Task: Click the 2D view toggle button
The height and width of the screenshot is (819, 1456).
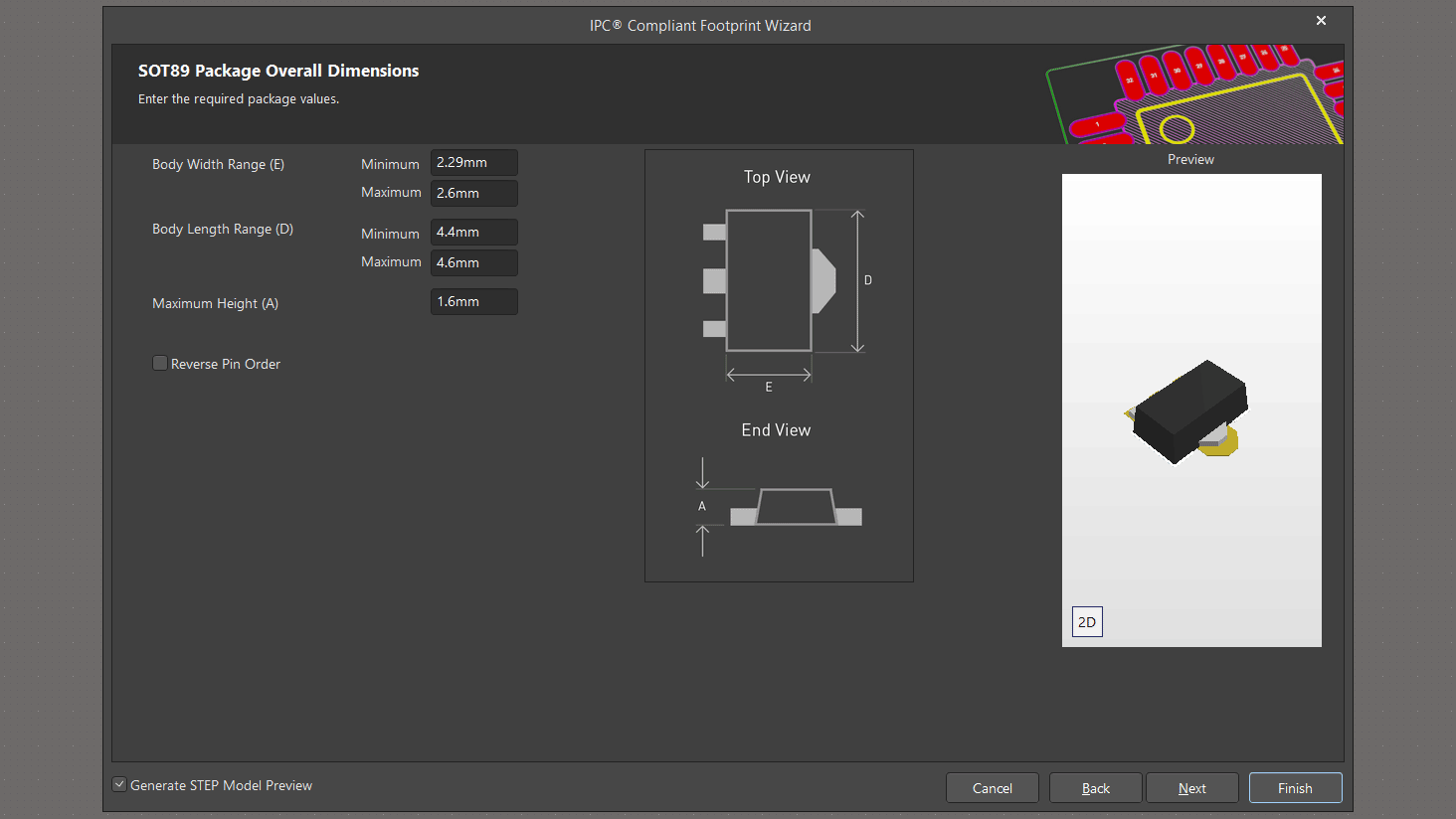Action: 1087,622
